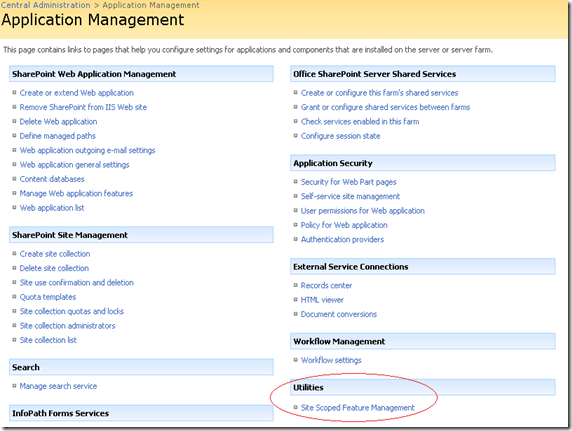The image size is (572, 431).
Task: Open Workflow settings link
Action: (331, 360)
